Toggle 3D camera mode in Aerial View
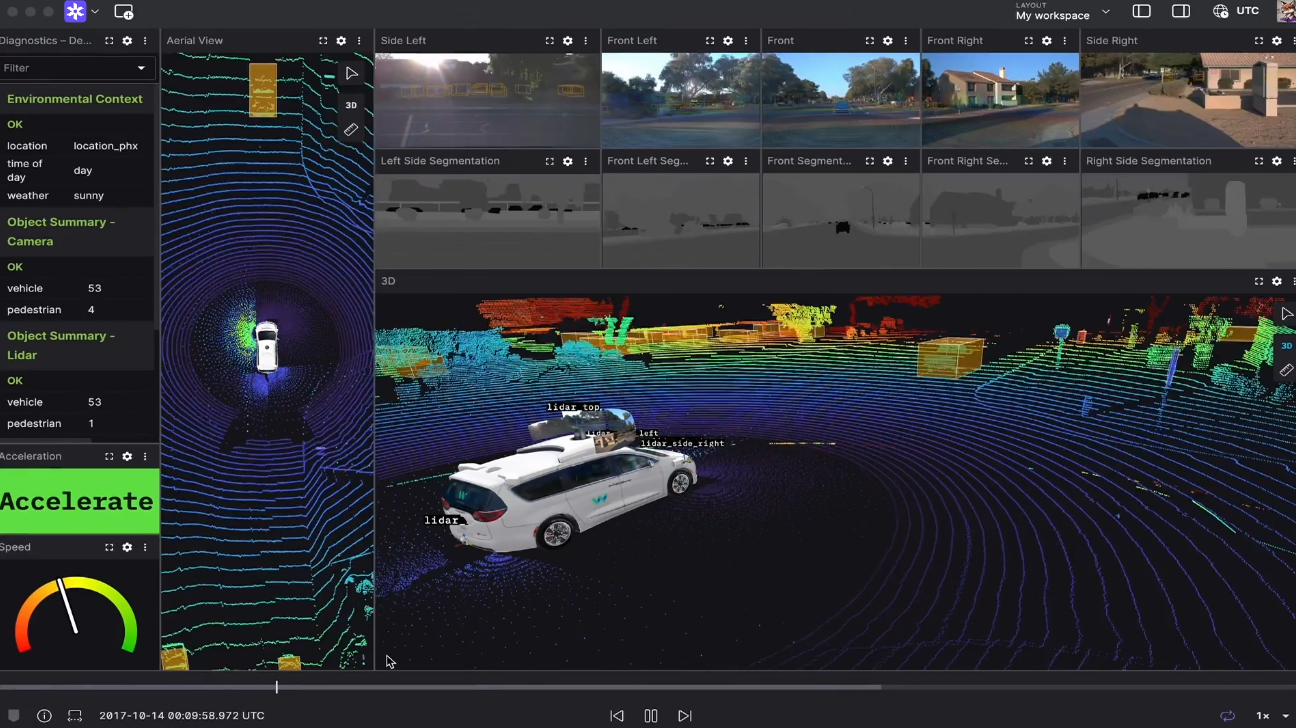The width and height of the screenshot is (1296, 728). click(351, 105)
